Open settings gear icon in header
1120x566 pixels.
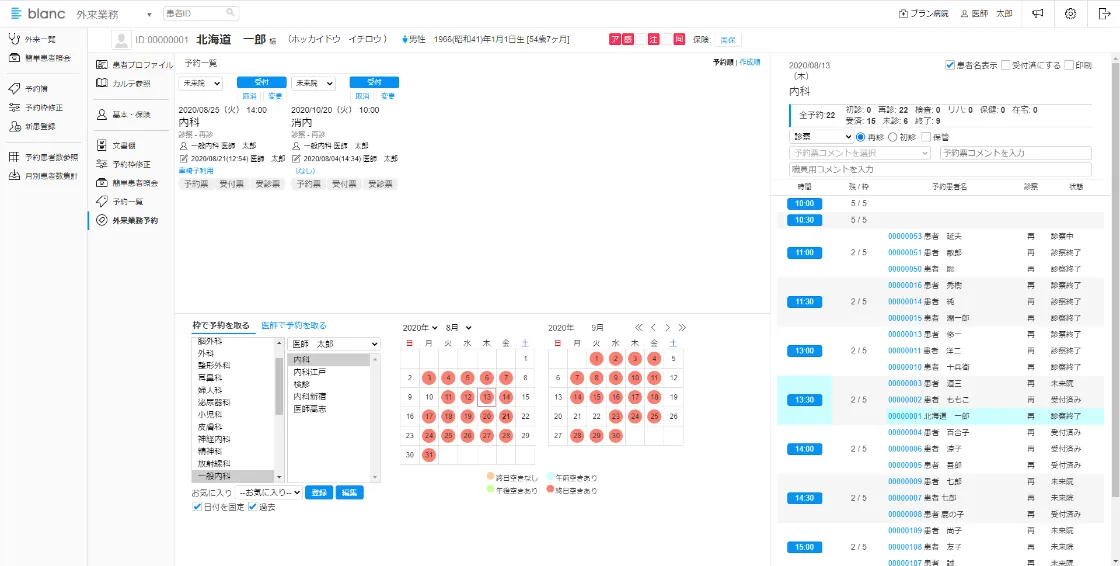point(1070,14)
